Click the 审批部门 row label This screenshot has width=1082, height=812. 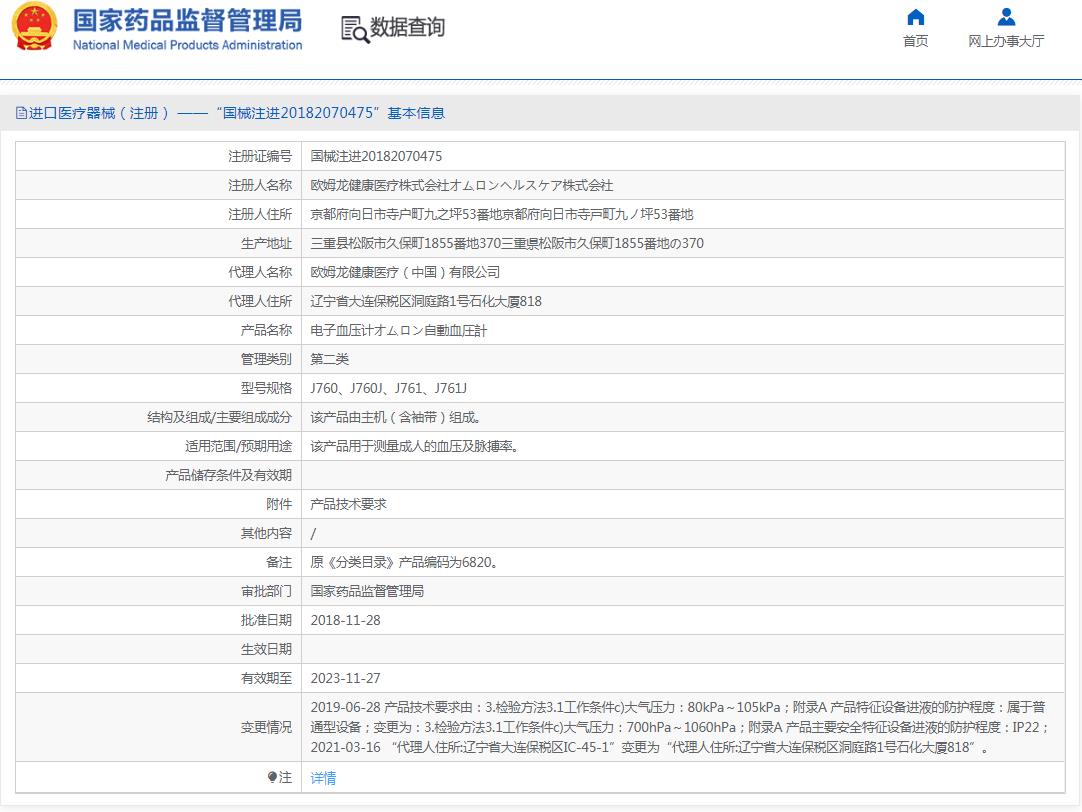point(266,591)
